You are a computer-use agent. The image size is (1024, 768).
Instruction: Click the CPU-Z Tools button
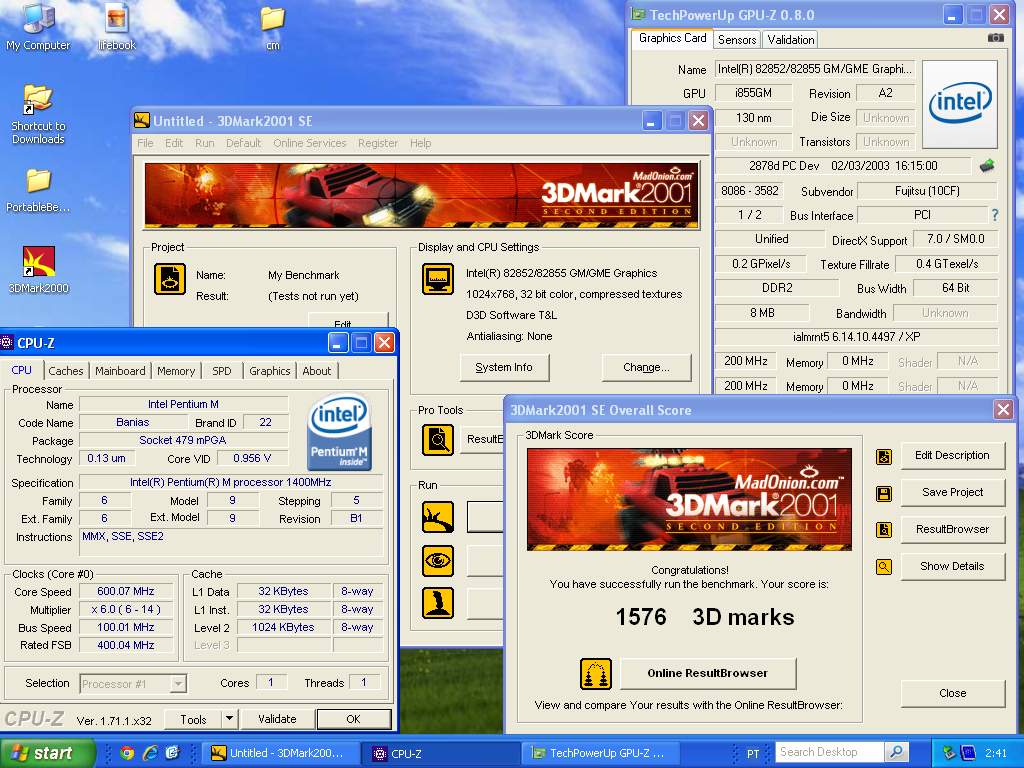click(x=193, y=719)
